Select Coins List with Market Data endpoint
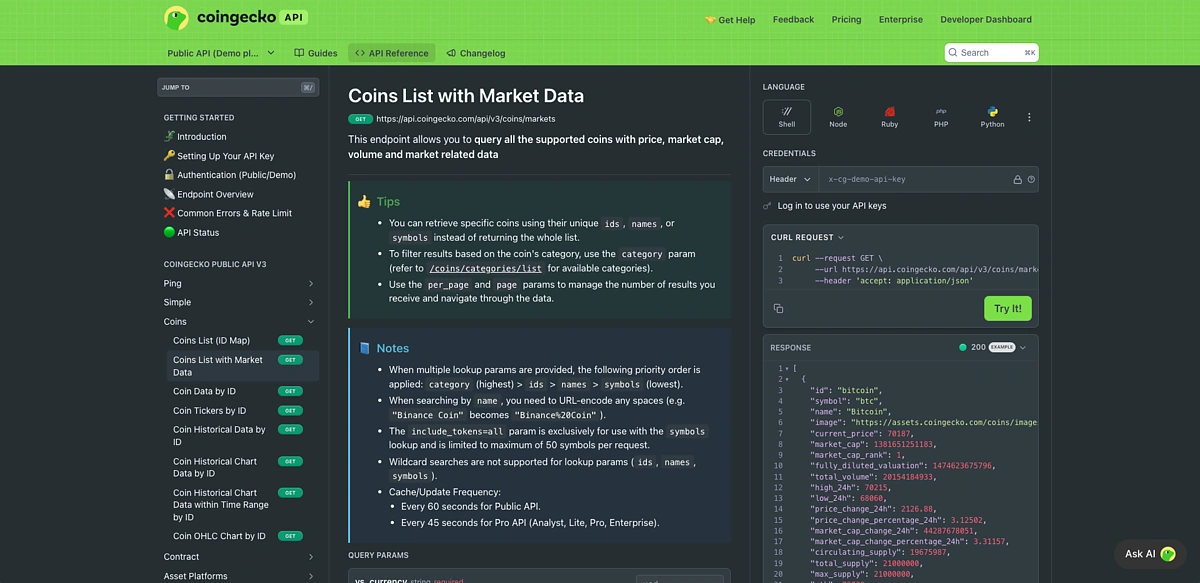The image size is (1200, 583). click(x=243, y=366)
